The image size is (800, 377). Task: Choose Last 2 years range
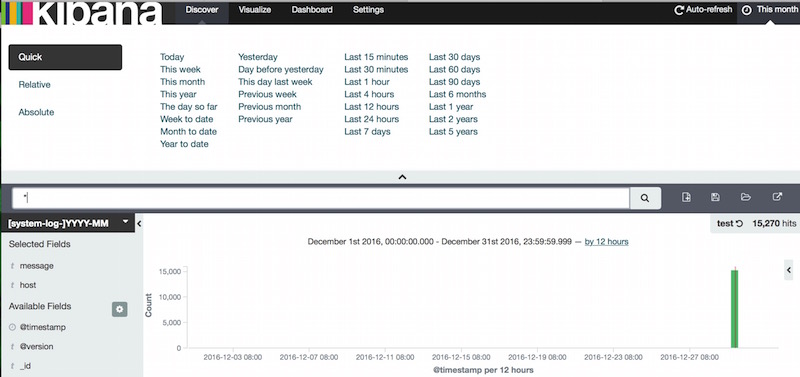(453, 119)
